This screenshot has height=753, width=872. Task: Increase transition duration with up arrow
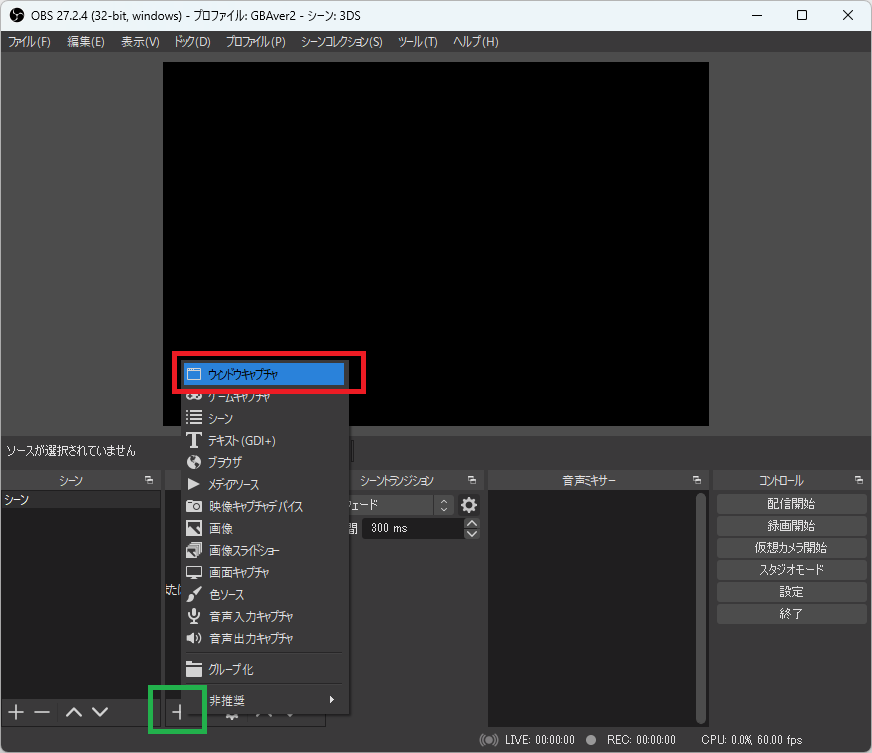tap(472, 523)
